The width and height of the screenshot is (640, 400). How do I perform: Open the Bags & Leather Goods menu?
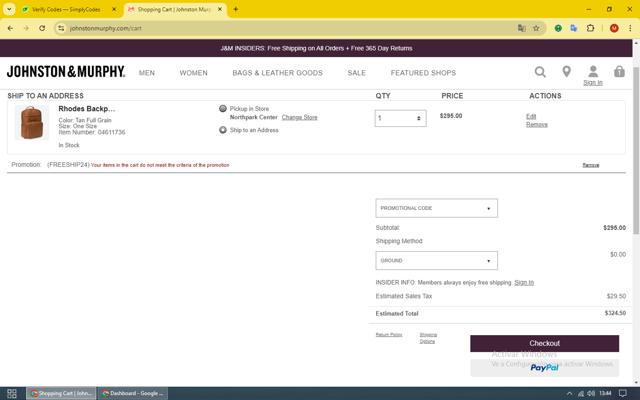(278, 73)
